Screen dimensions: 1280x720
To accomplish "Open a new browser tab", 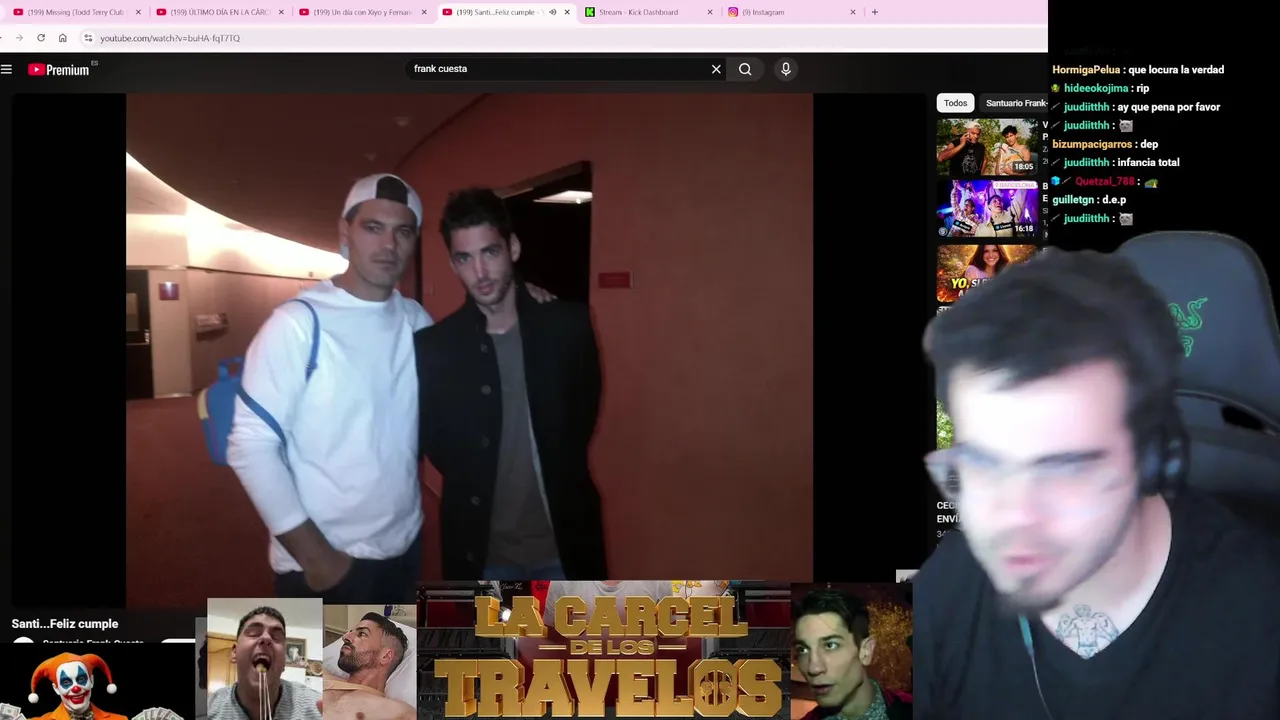I will tap(874, 12).
